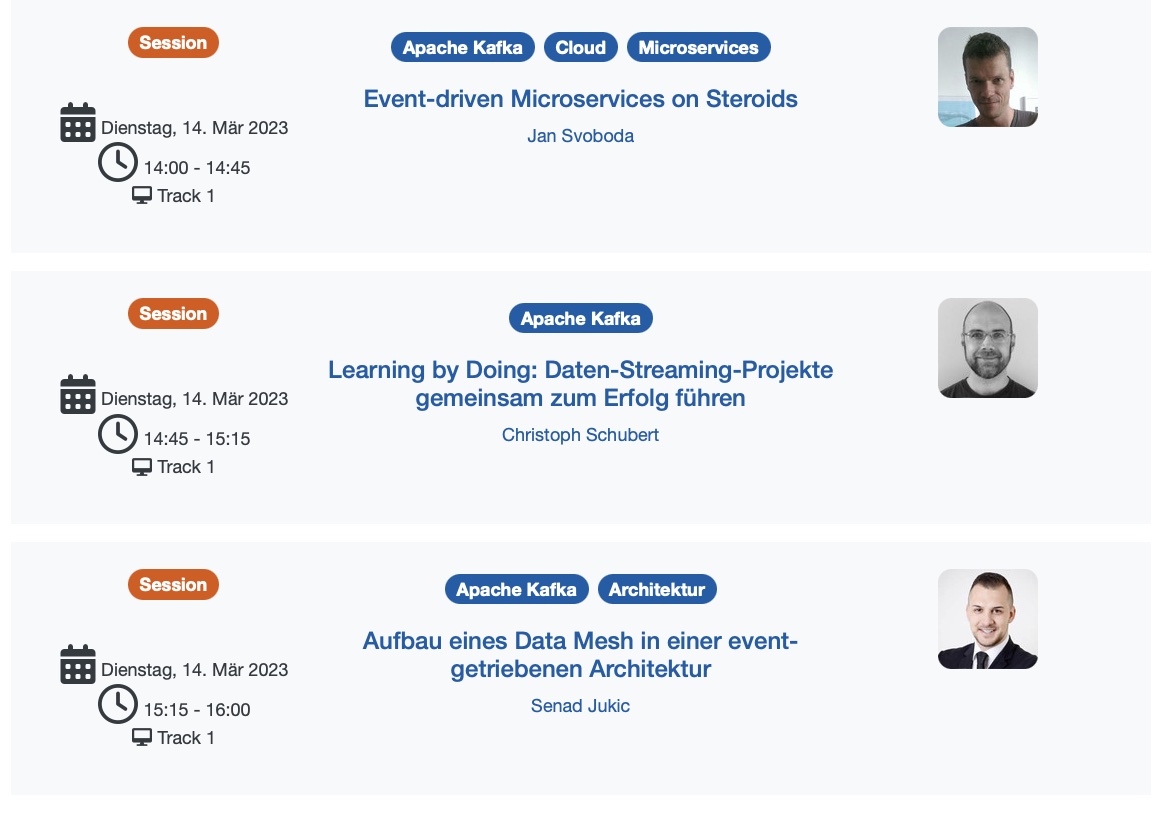
Task: Click the Apache Kafka tag above Learning by Doing
Action: (581, 318)
